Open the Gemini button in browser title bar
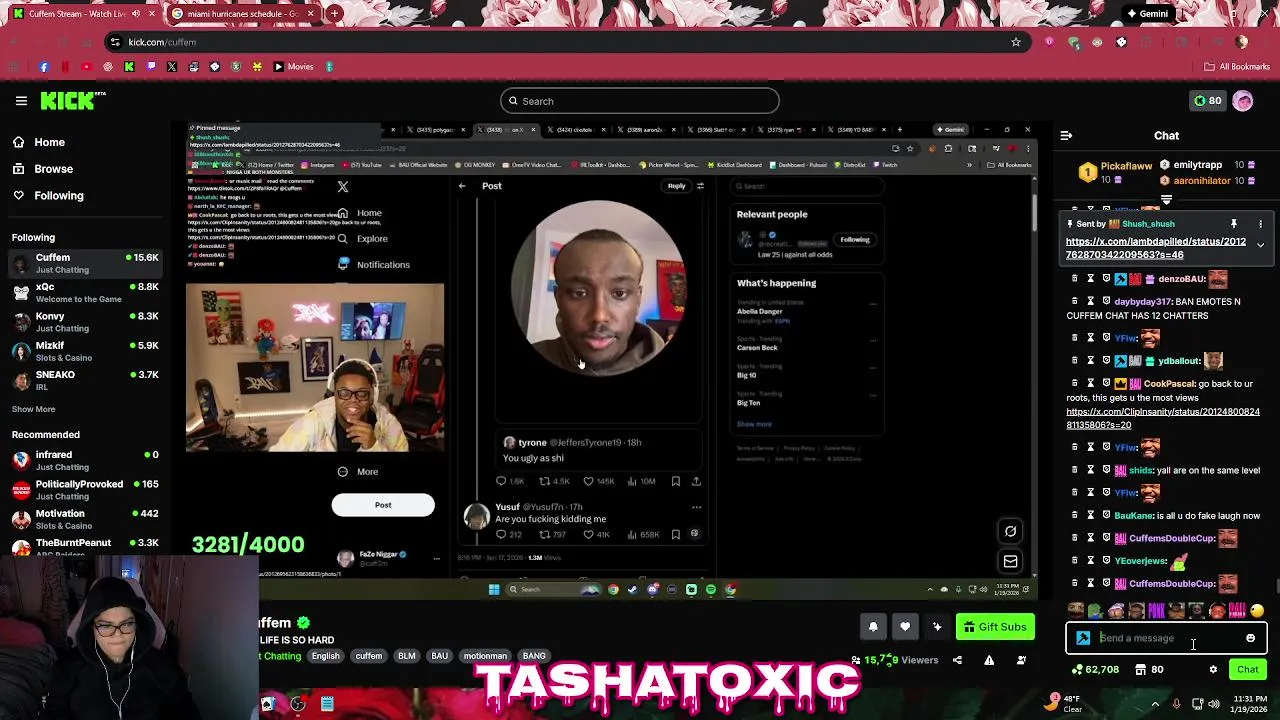 [x=1146, y=14]
